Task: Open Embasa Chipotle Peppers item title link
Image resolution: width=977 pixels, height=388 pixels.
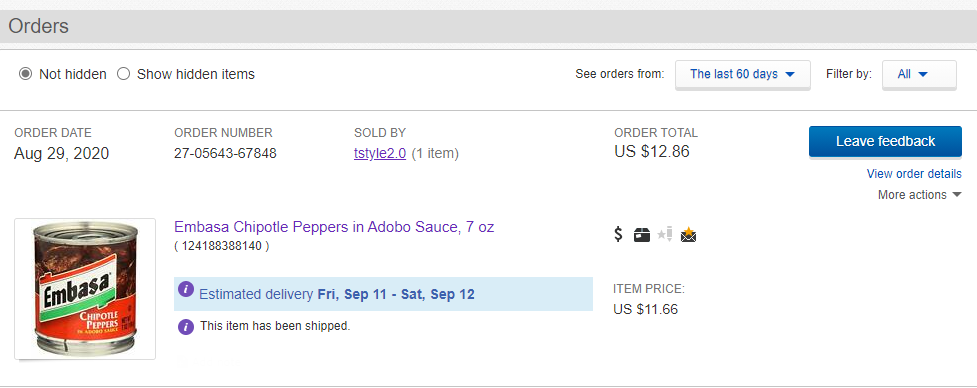Action: pyautogui.click(x=334, y=227)
